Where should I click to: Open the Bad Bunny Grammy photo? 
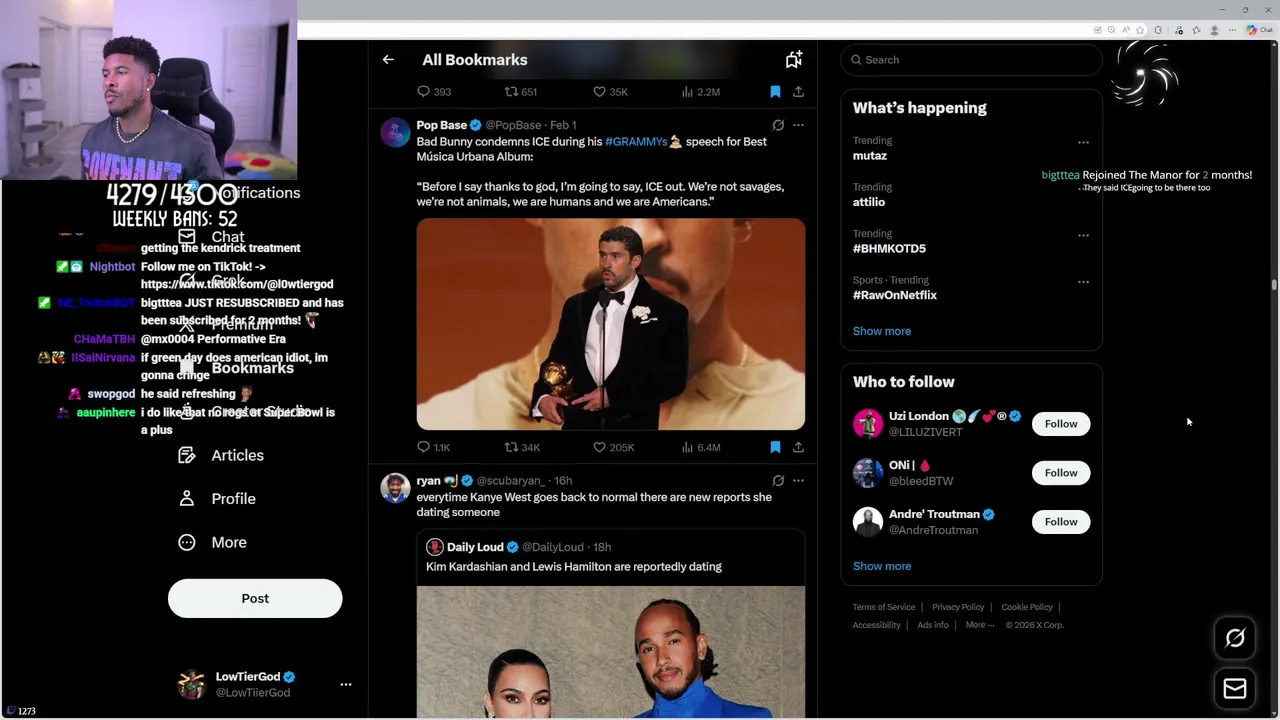pyautogui.click(x=610, y=324)
